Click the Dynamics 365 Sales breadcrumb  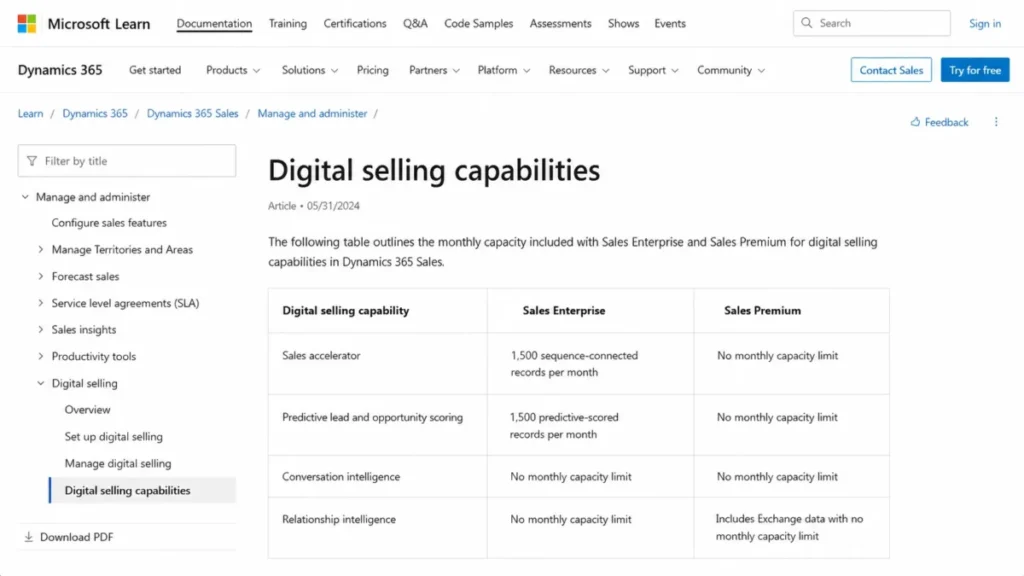(x=193, y=114)
